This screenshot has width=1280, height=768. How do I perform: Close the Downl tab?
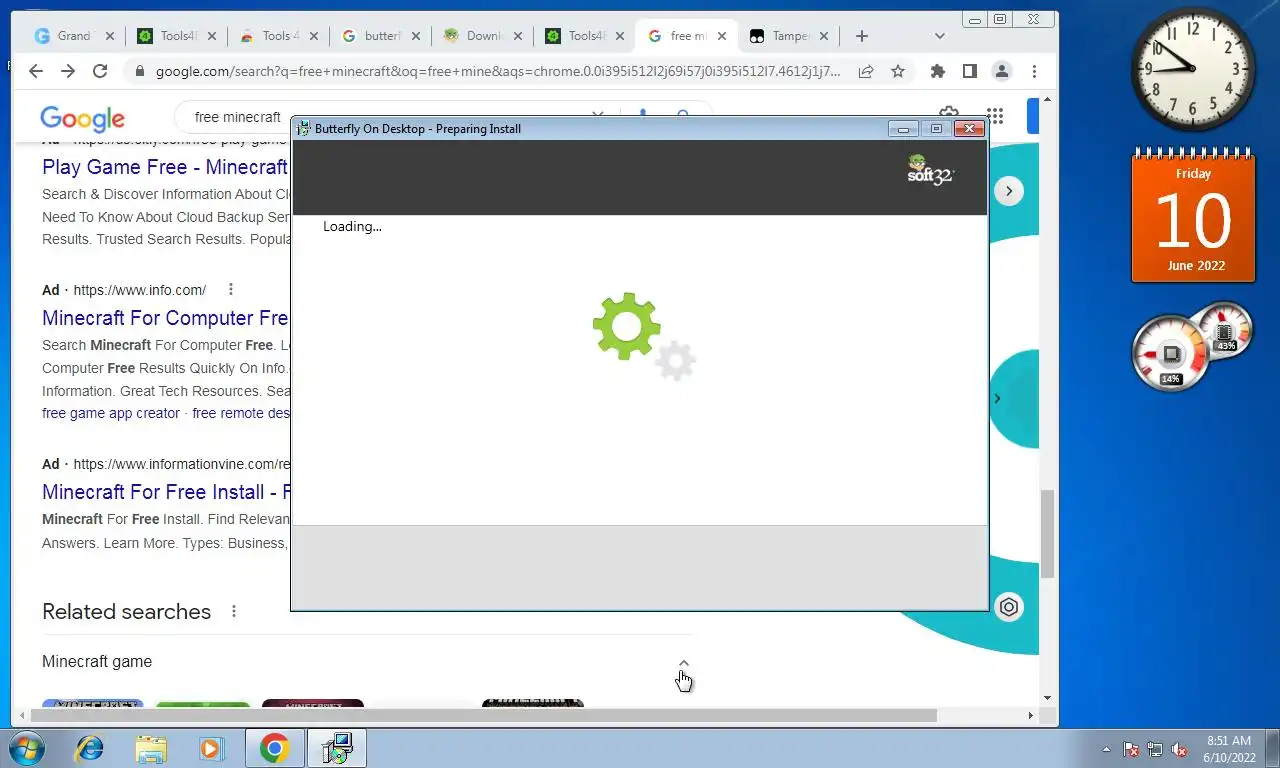(x=518, y=36)
